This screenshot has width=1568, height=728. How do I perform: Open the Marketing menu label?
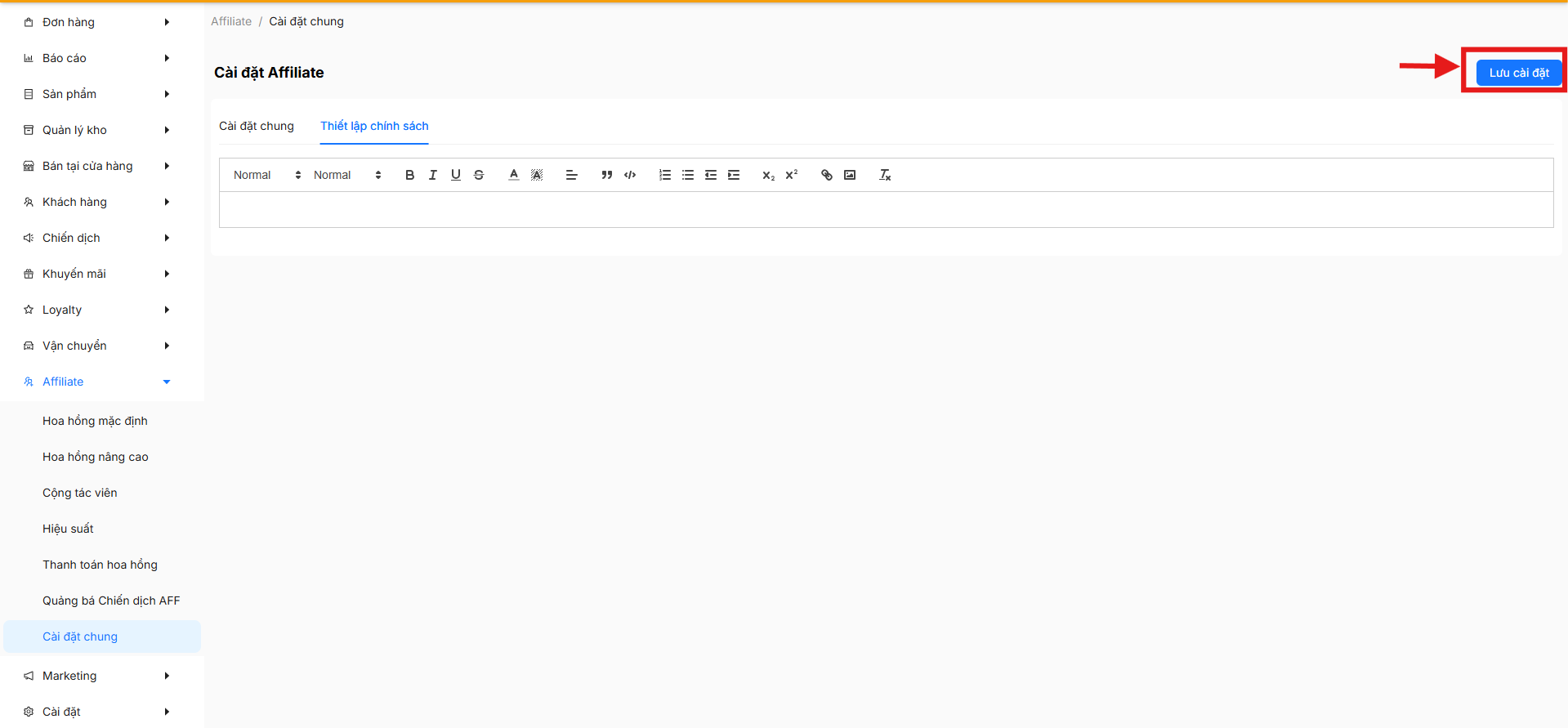pyautogui.click(x=69, y=676)
